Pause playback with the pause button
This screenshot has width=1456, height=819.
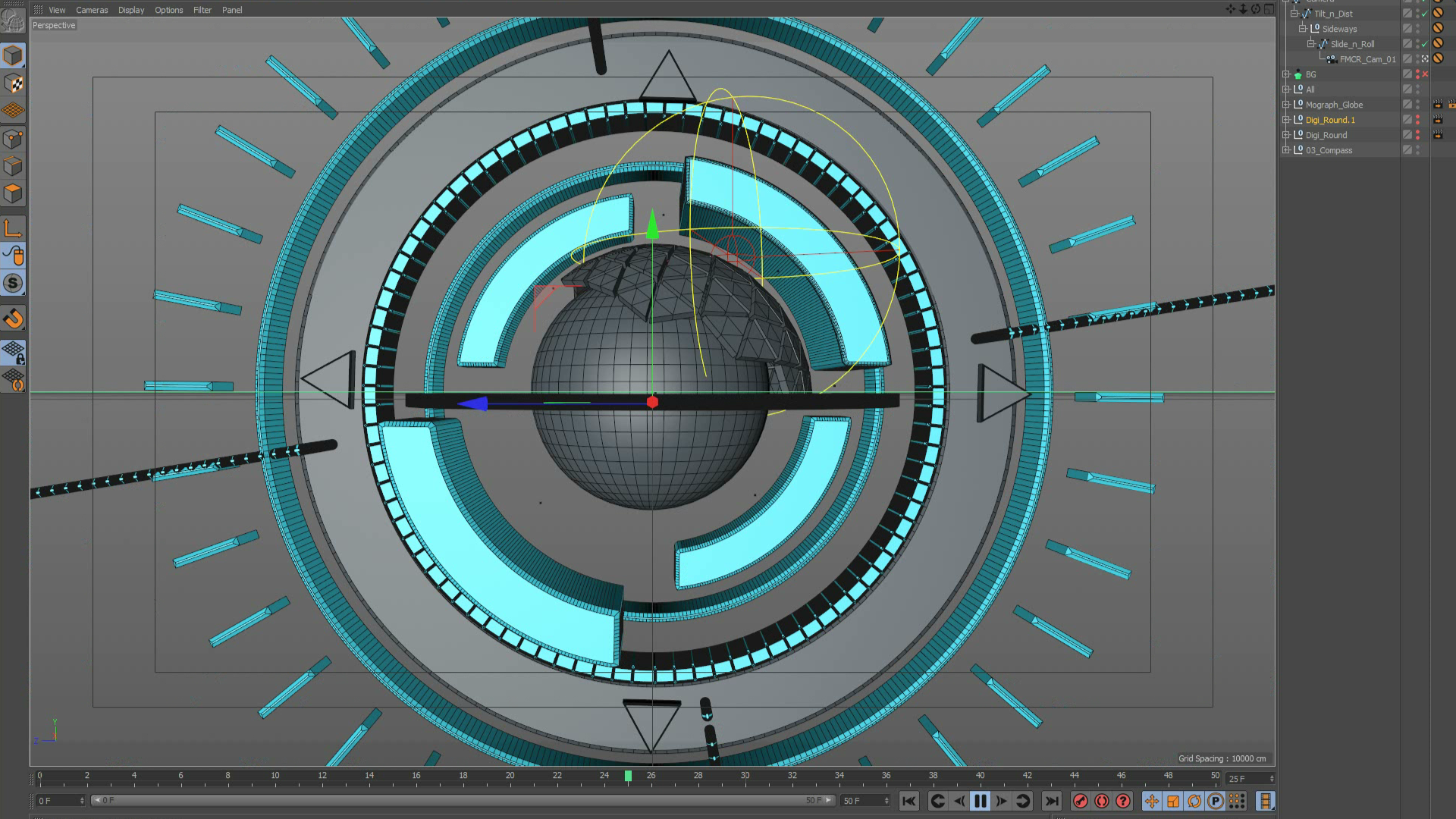point(980,801)
